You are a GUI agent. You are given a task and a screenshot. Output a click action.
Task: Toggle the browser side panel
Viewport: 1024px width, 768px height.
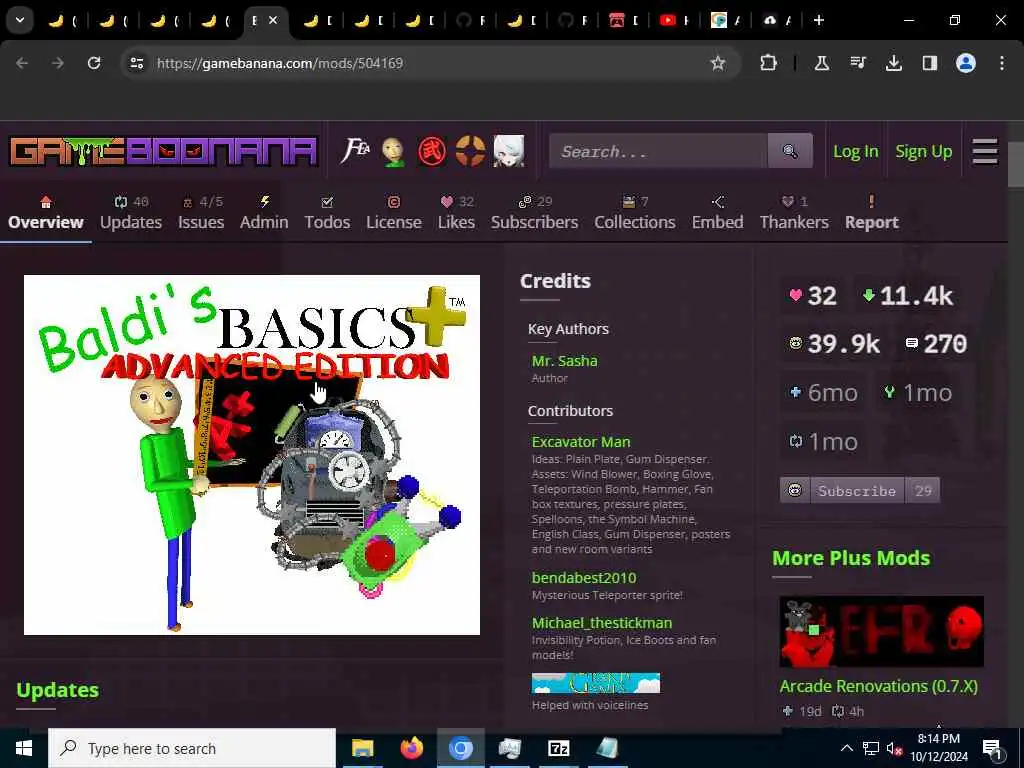(x=929, y=63)
